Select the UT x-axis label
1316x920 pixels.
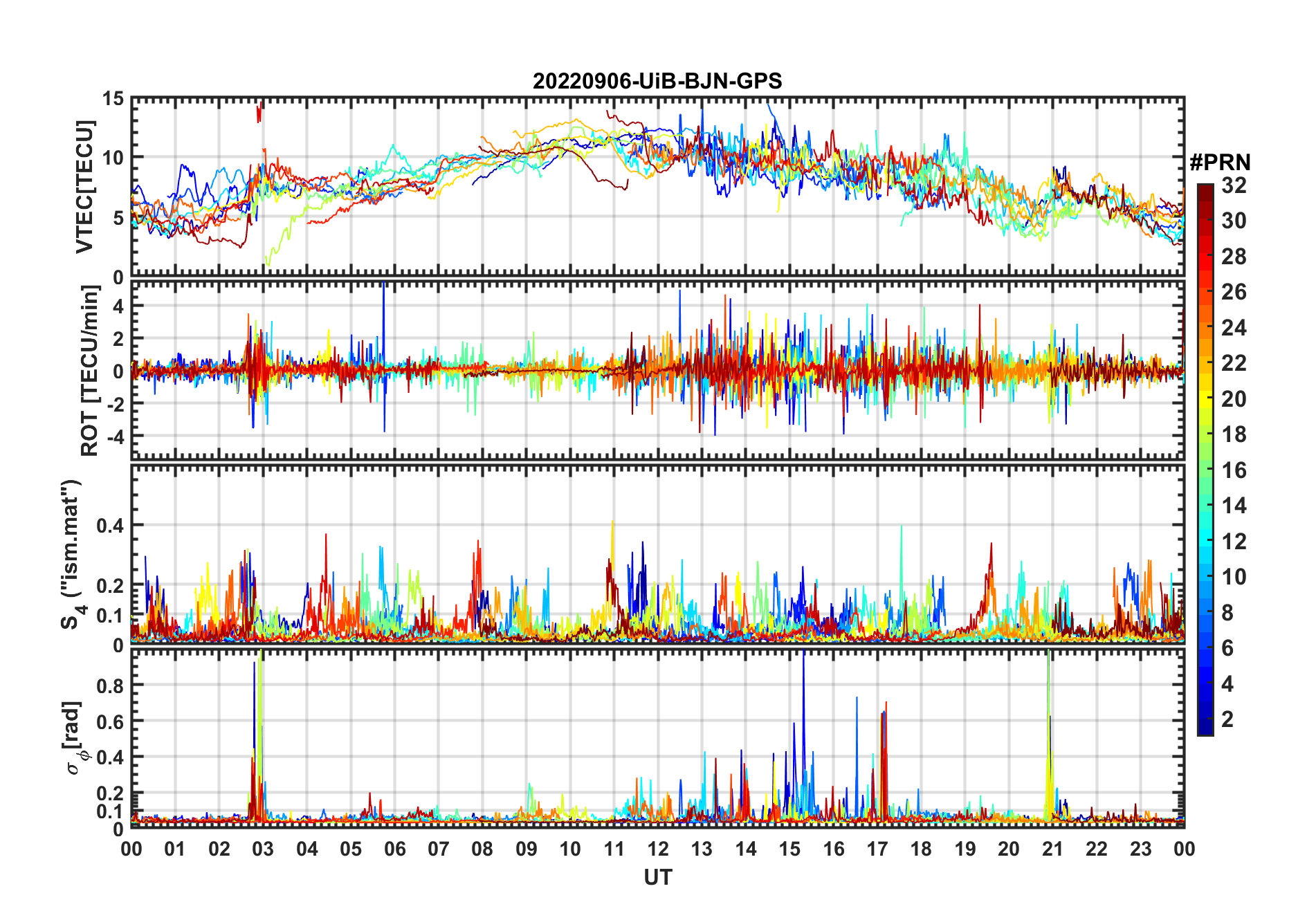pos(657,878)
